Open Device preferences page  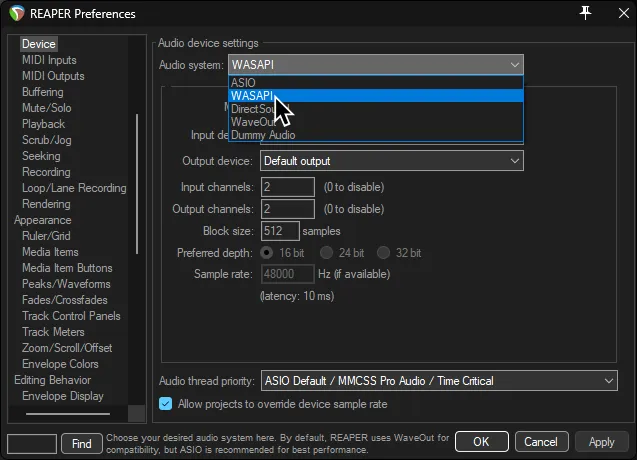(39, 44)
